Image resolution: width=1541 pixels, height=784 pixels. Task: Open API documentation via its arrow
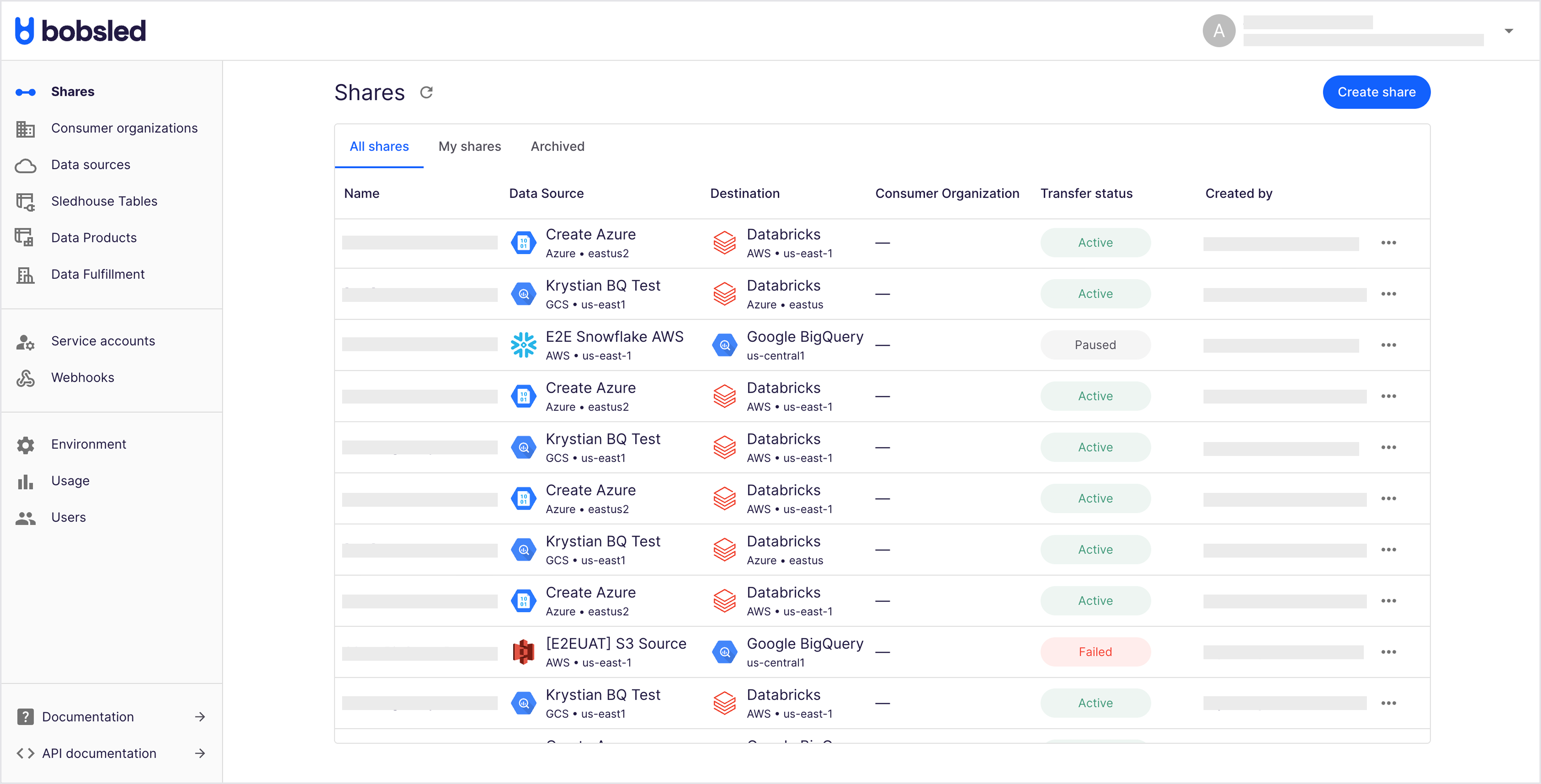tap(200, 754)
